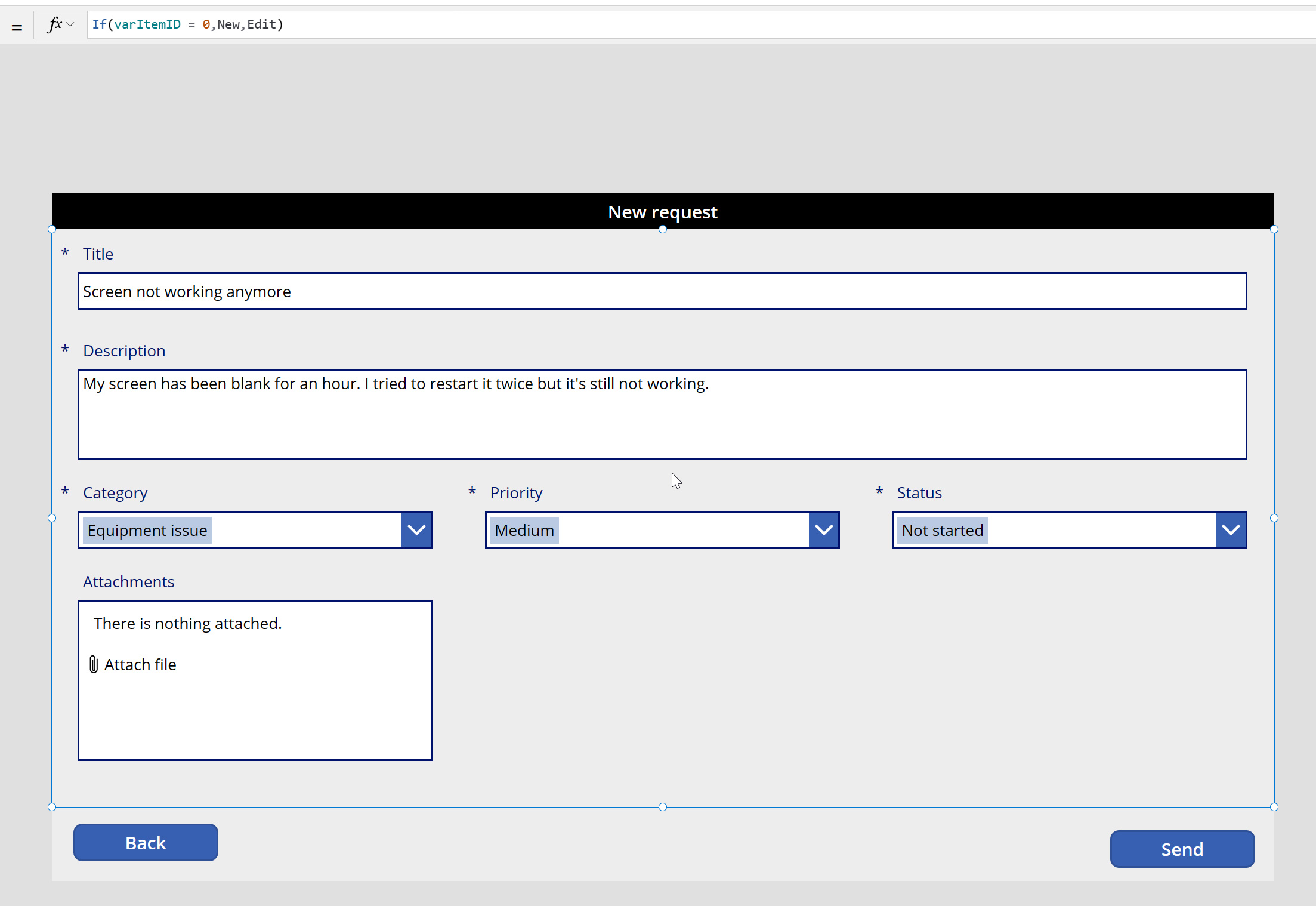Open the Status dropdown arrow
The height and width of the screenshot is (906, 1316).
1231,530
